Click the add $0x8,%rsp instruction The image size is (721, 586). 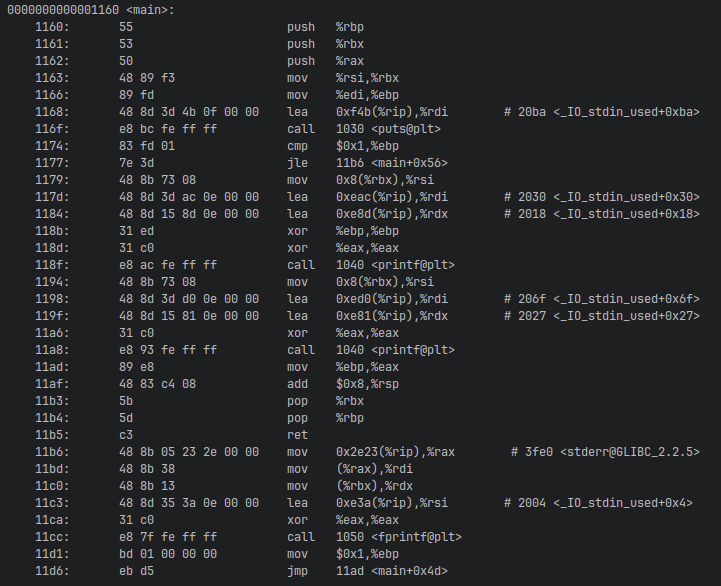tap(343, 384)
